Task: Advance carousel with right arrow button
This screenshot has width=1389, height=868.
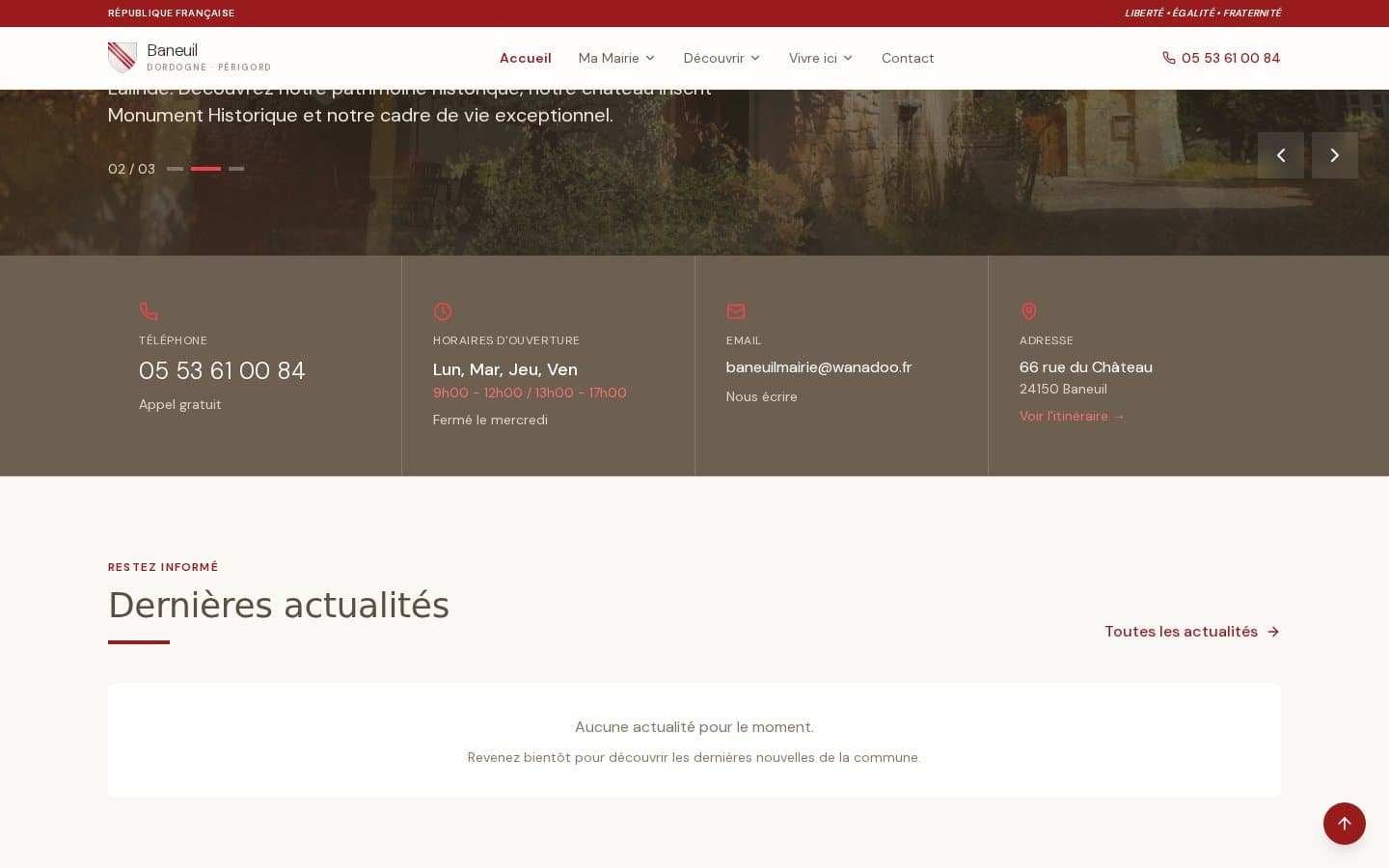Action: pyautogui.click(x=1335, y=155)
